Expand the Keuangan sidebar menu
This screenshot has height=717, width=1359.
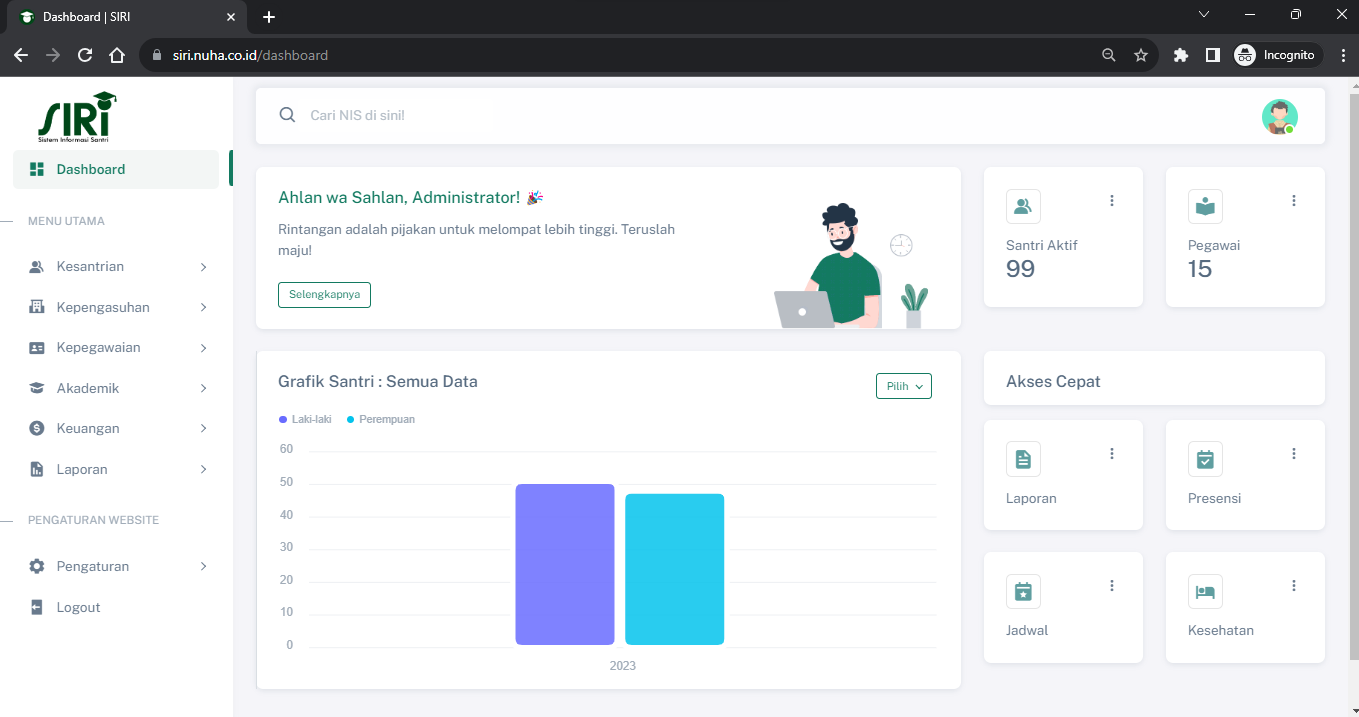tap(118, 428)
